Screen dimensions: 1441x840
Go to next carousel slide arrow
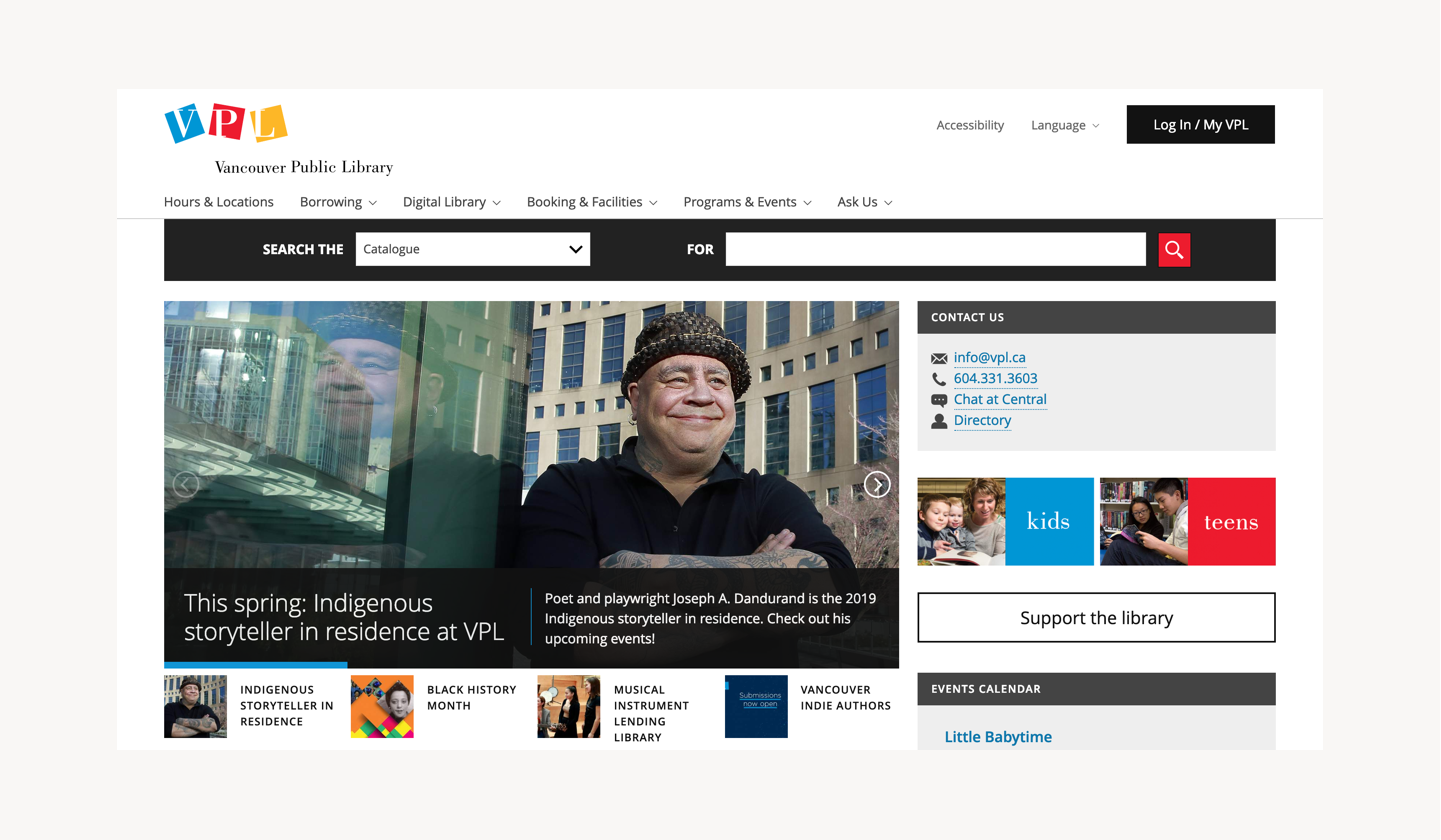tap(877, 484)
